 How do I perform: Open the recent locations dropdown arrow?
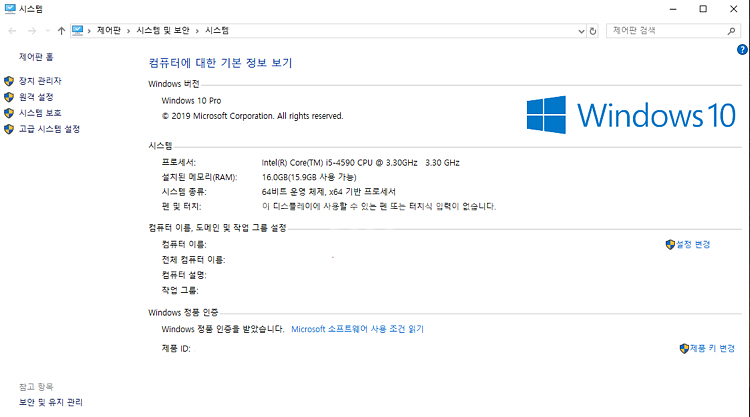pyautogui.click(x=47, y=31)
